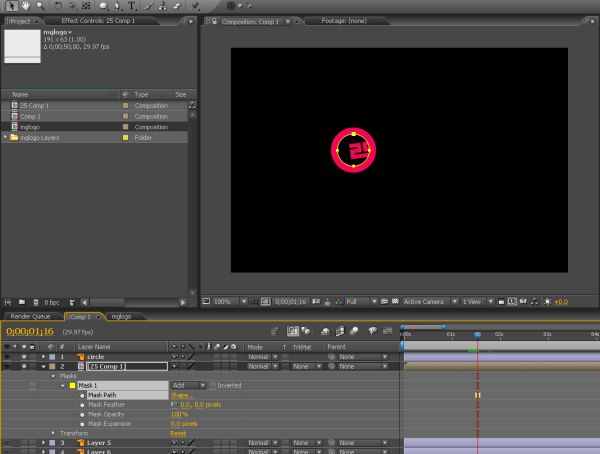Toggle the live update button in timeline
This screenshot has height=454, width=600.
(293, 331)
